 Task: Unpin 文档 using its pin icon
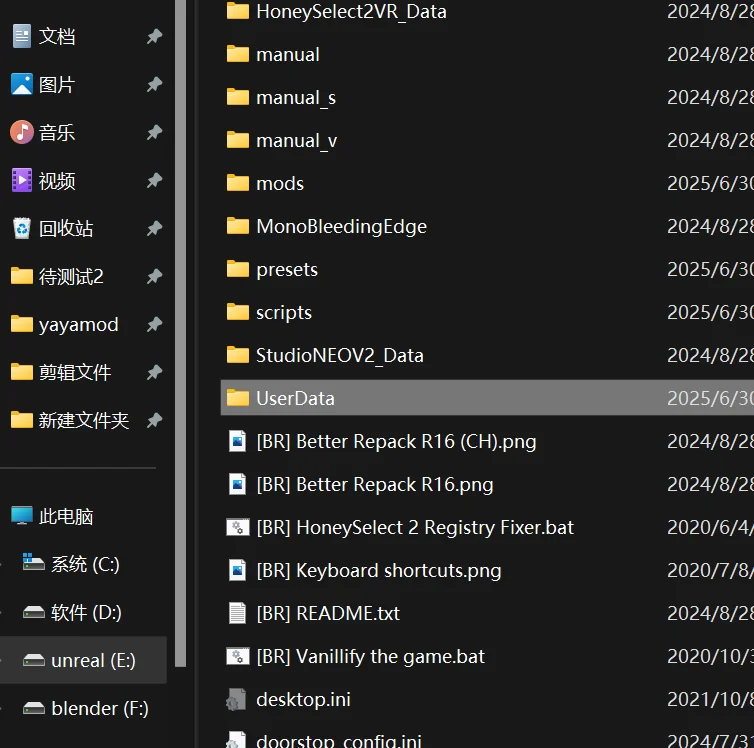[x=154, y=37]
